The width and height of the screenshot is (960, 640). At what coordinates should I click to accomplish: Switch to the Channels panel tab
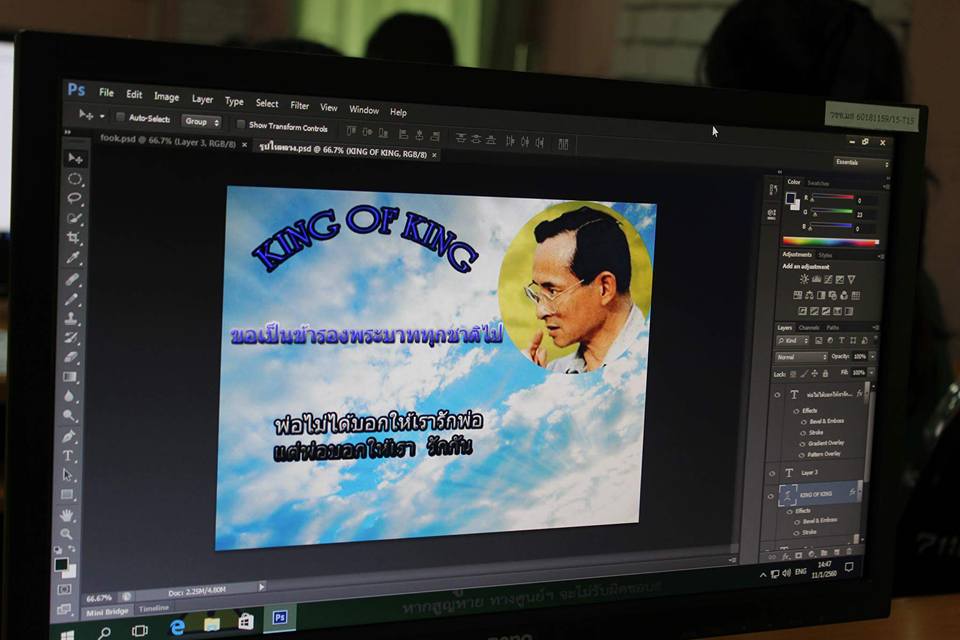pos(808,328)
